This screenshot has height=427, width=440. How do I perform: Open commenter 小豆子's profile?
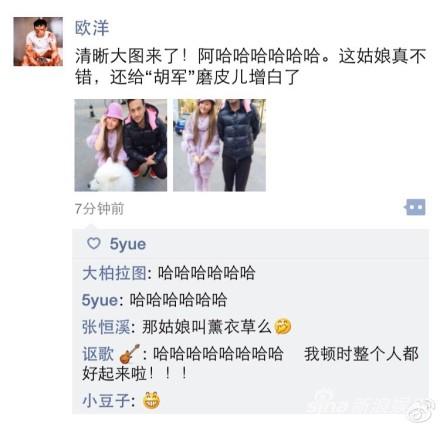(106, 401)
